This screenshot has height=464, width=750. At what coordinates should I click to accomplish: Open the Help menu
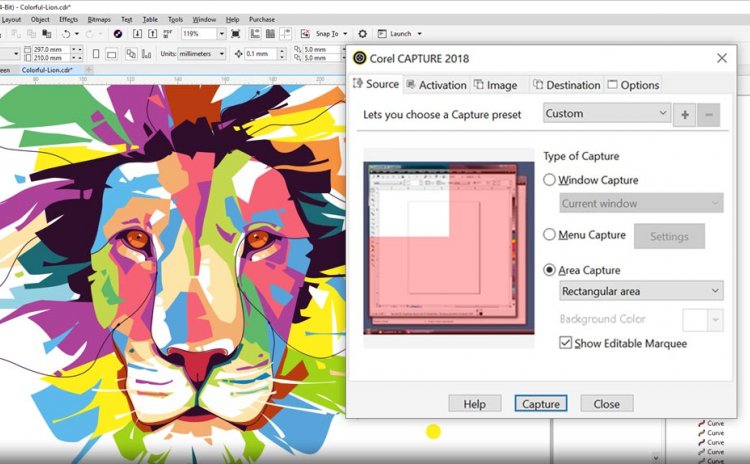point(232,20)
